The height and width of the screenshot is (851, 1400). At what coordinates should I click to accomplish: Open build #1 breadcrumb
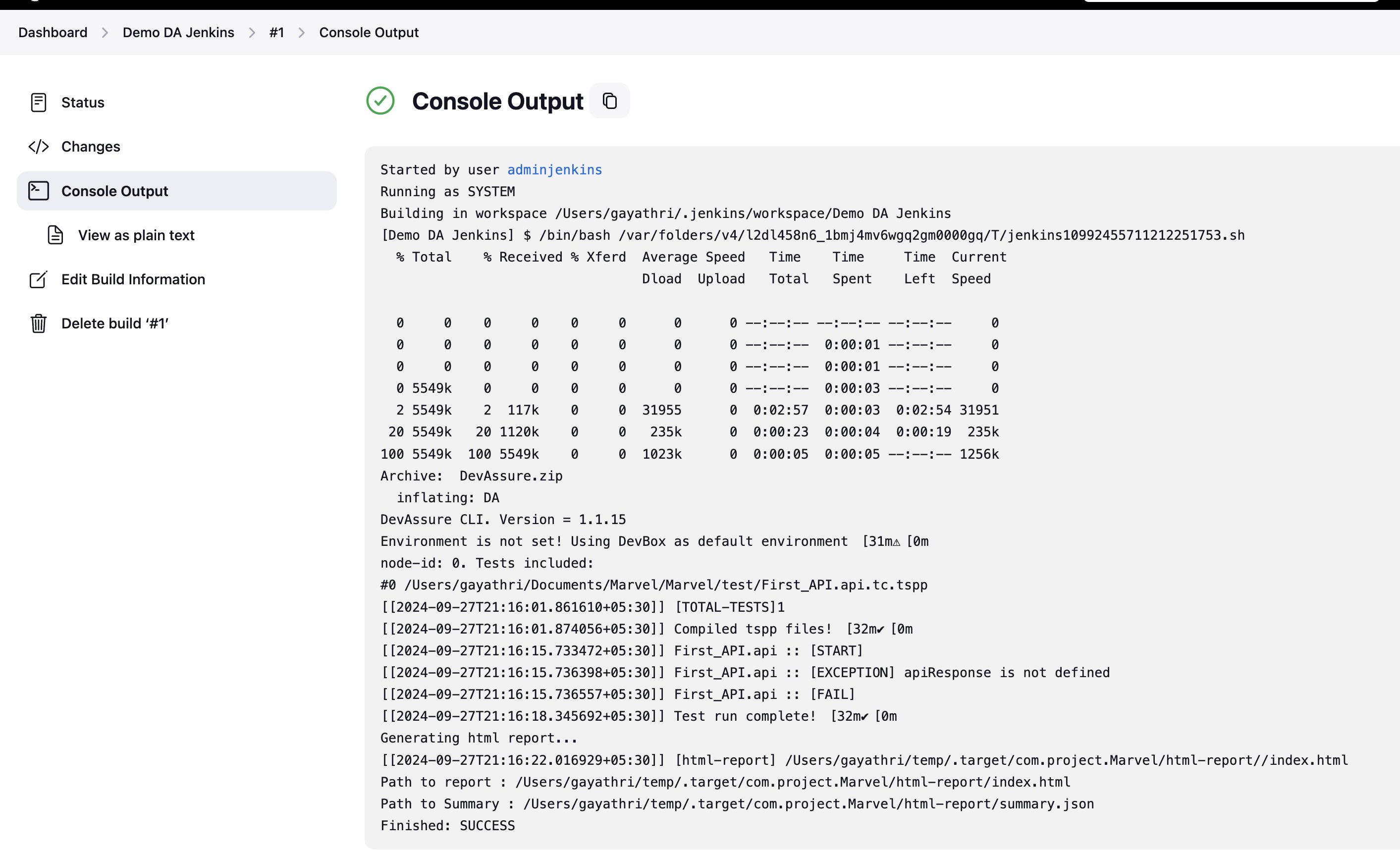tap(276, 32)
